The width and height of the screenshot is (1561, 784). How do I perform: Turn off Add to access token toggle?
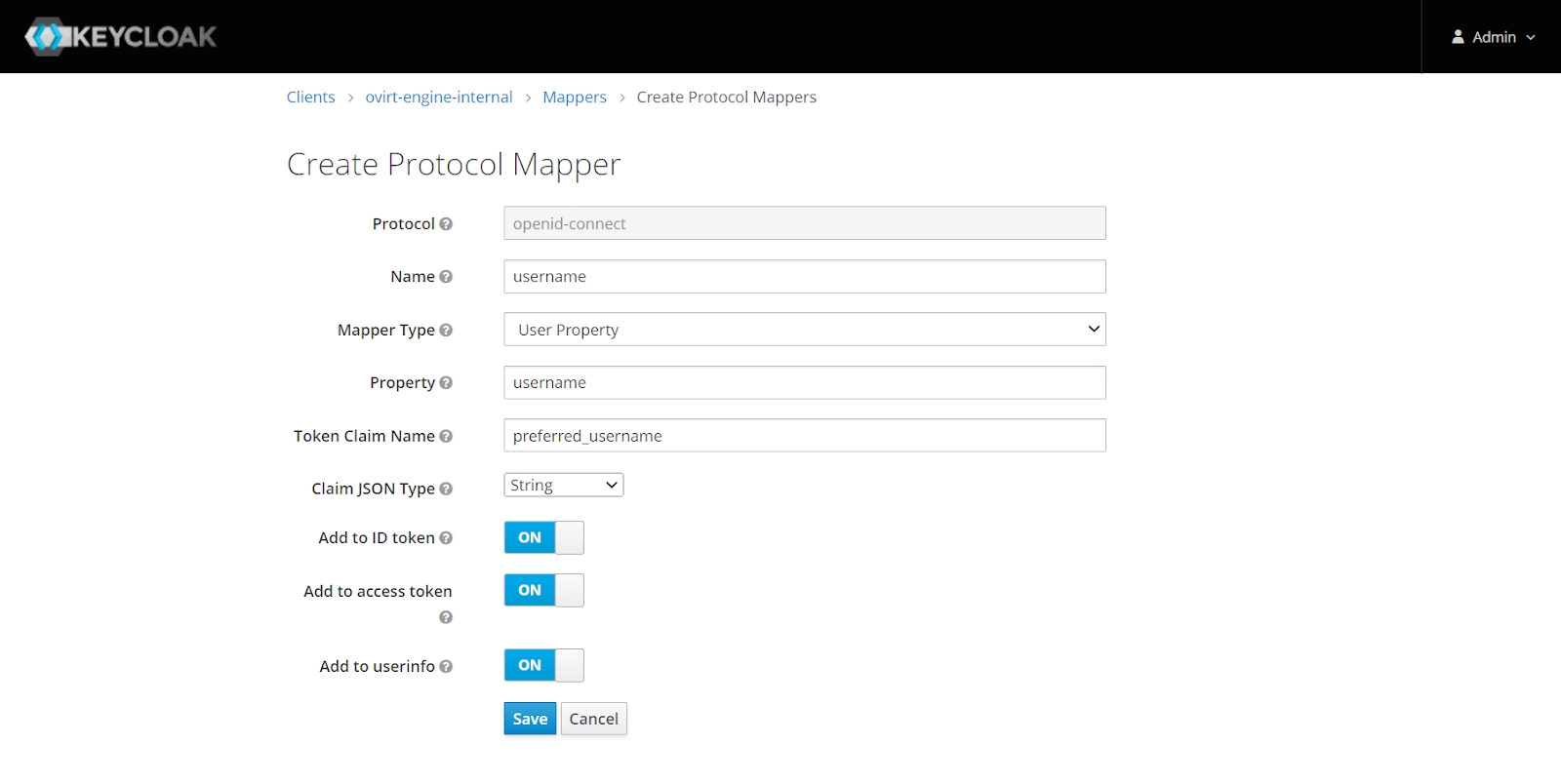coord(543,590)
